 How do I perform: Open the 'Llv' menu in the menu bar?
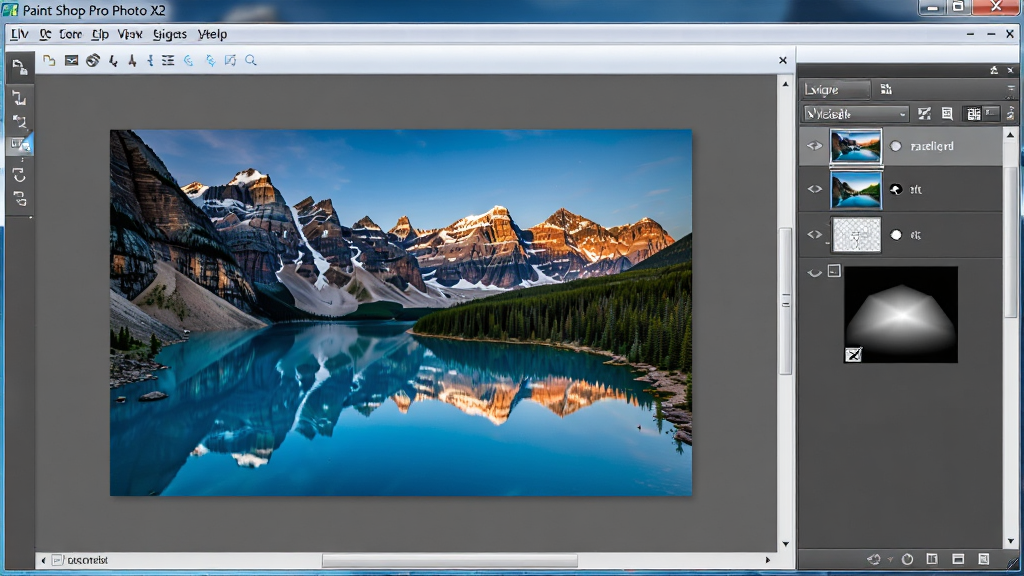click(x=20, y=34)
